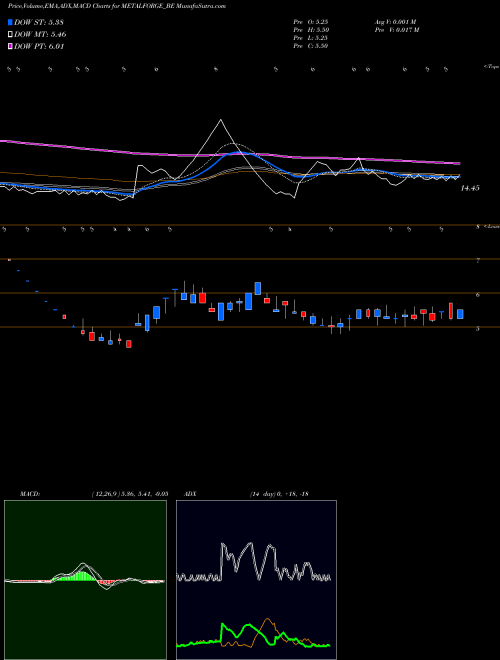The image size is (500, 660).
Task: Click the 'Pre L: 5.25' value
Action: 311,38
